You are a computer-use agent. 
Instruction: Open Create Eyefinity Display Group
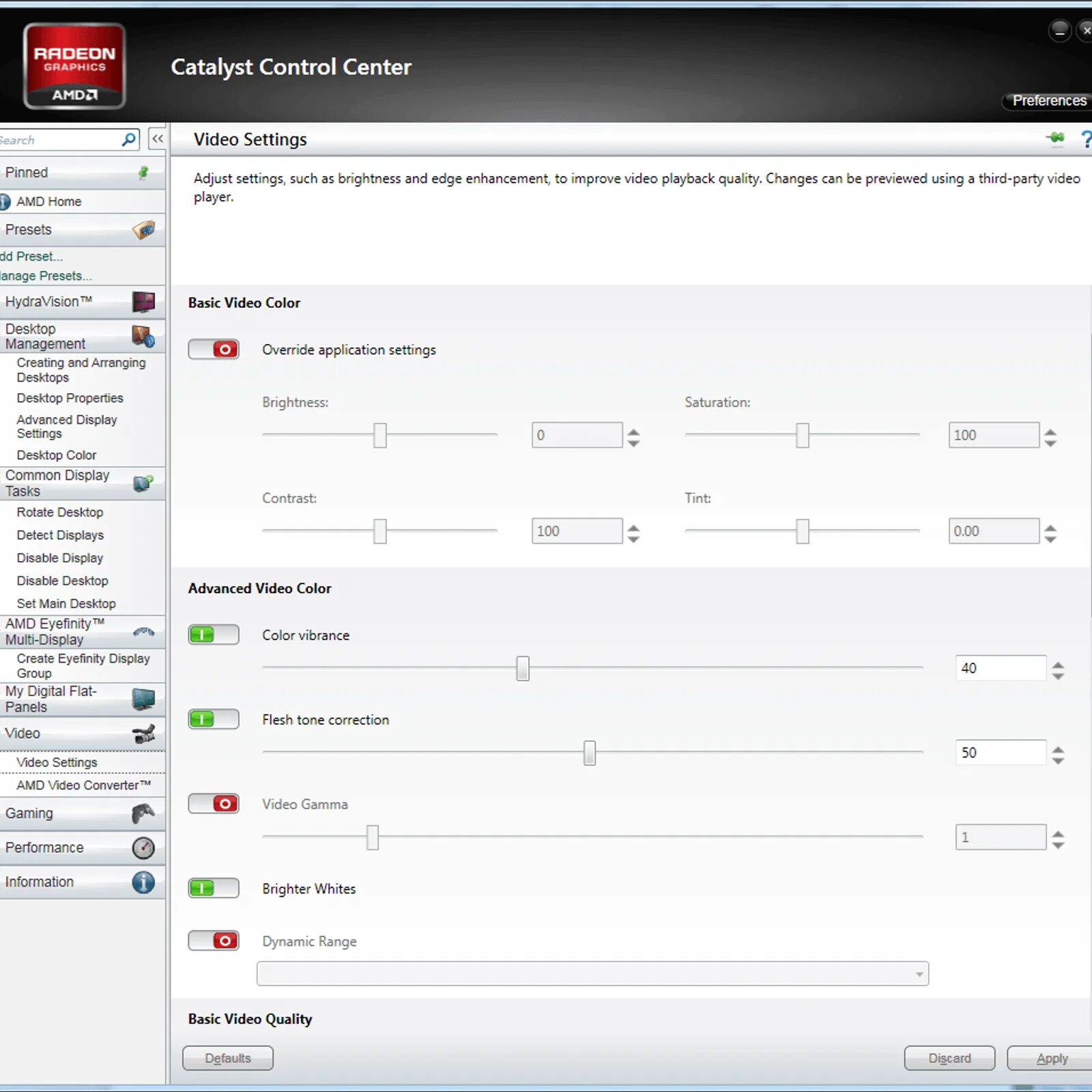pos(83,665)
